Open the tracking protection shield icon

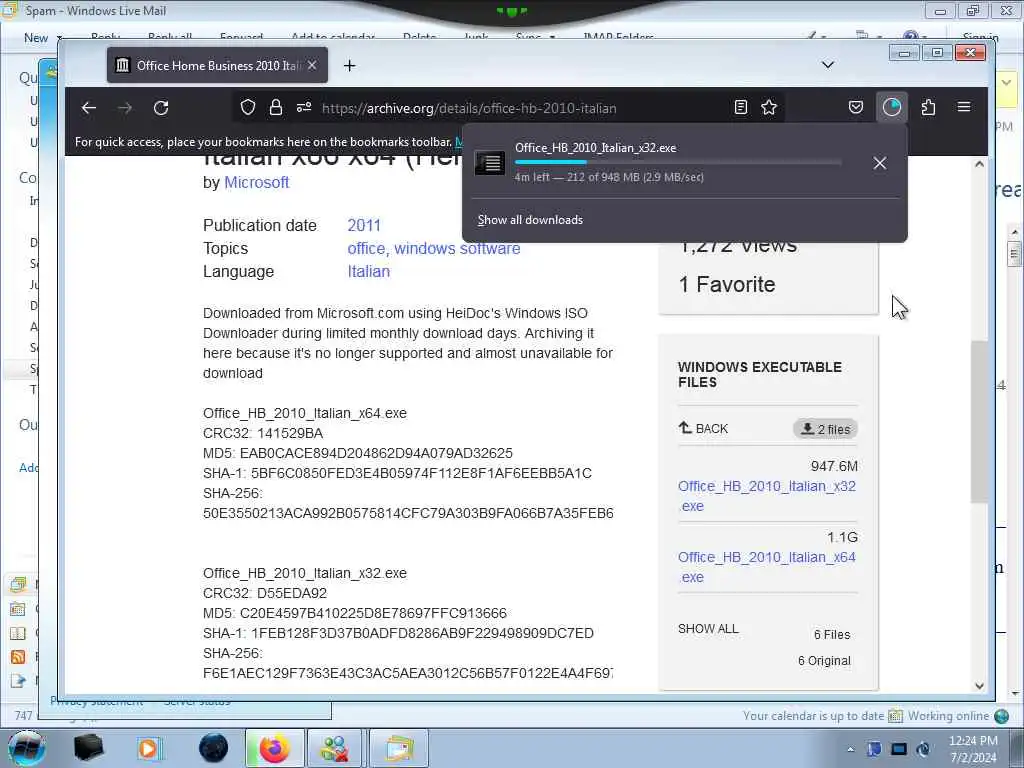tap(248, 107)
